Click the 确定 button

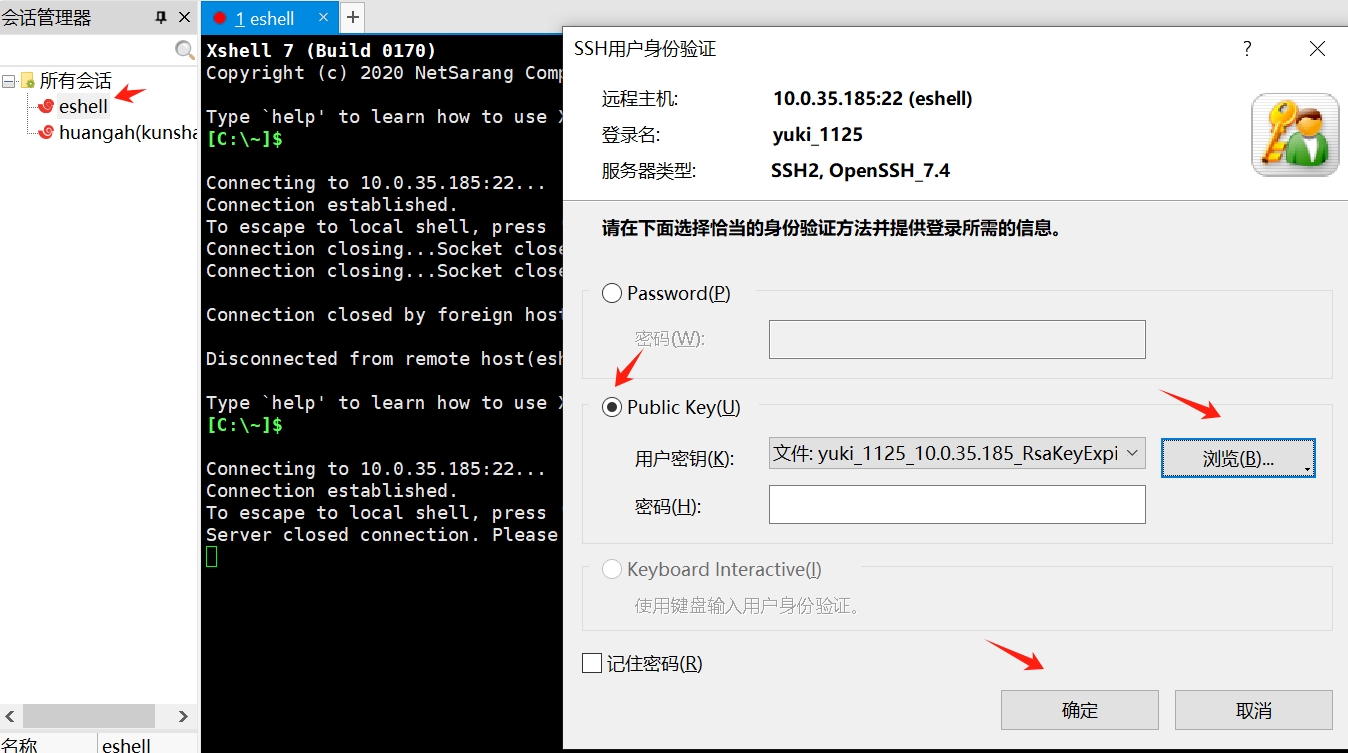(x=1079, y=710)
